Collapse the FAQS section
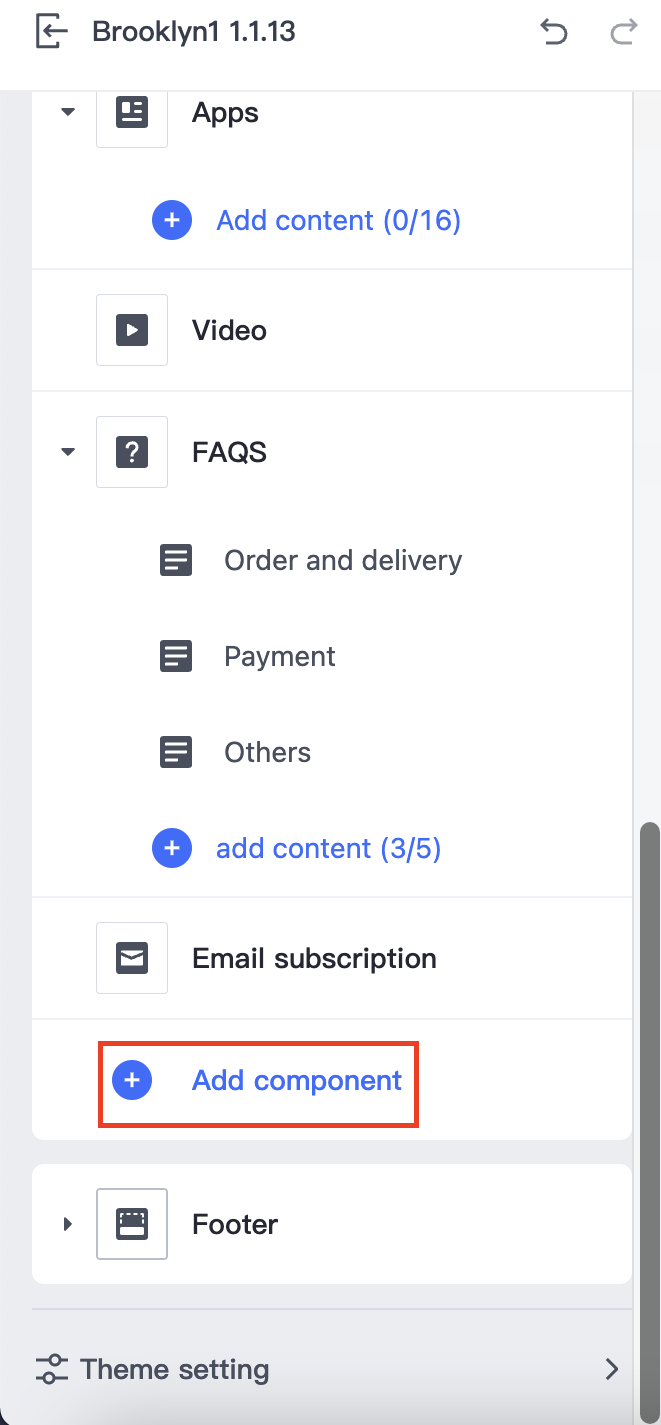Screen dimensions: 661x1425 click(68, 452)
